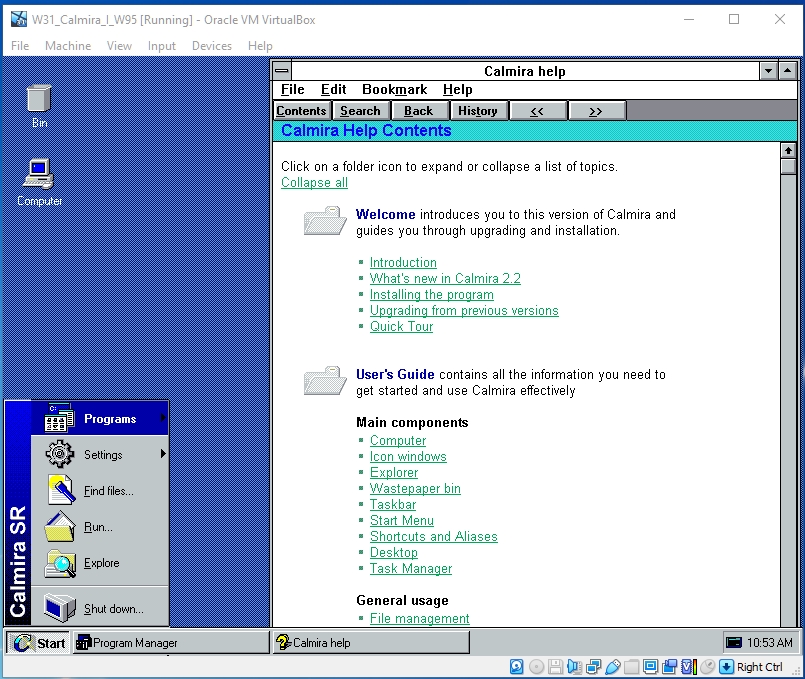Click the help scrollbar thumb

pyautogui.click(x=788, y=167)
